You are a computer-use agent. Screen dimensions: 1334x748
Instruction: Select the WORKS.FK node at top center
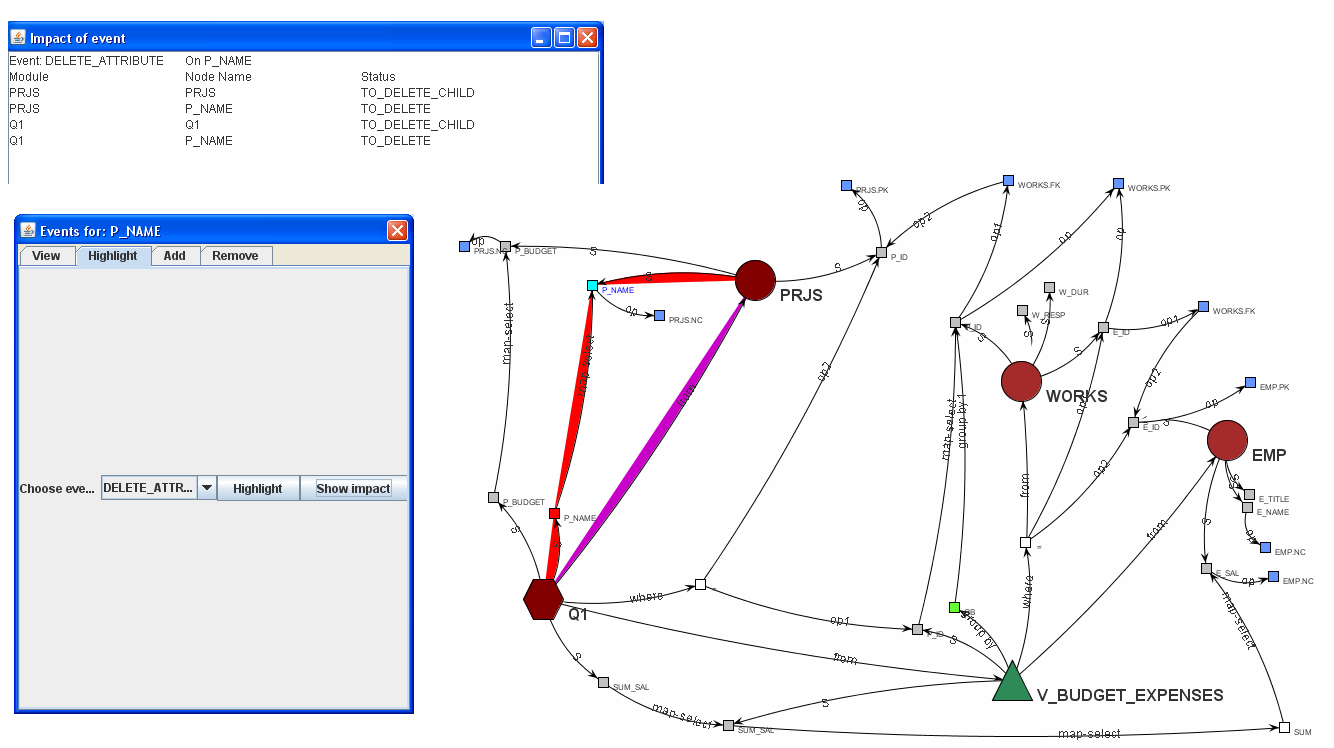(1008, 182)
